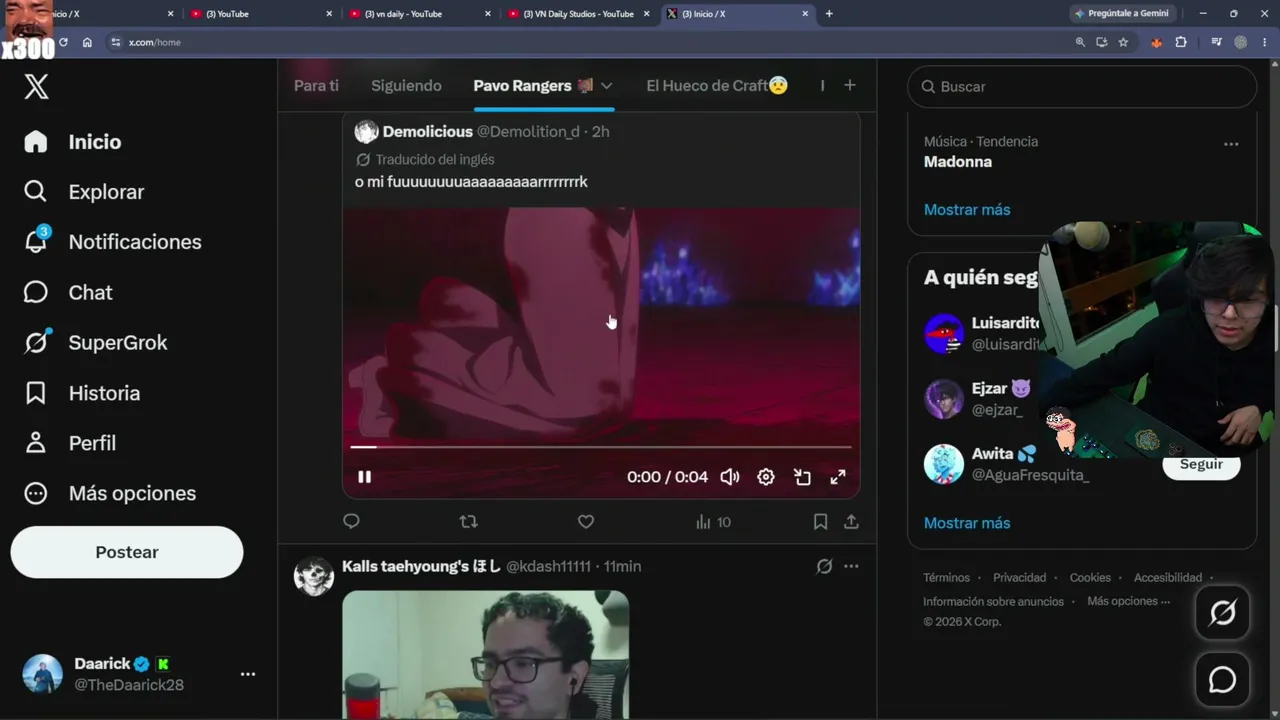Open video settings gear
1280x720 pixels.
766,477
